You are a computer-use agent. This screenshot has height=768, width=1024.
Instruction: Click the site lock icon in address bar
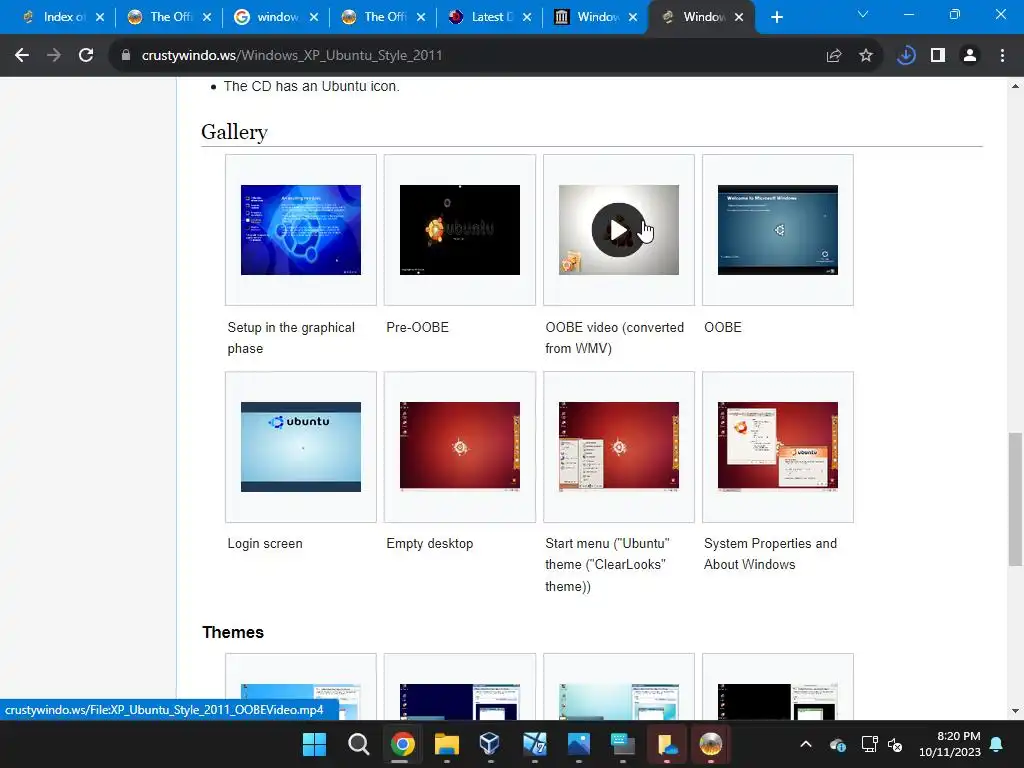click(x=126, y=56)
